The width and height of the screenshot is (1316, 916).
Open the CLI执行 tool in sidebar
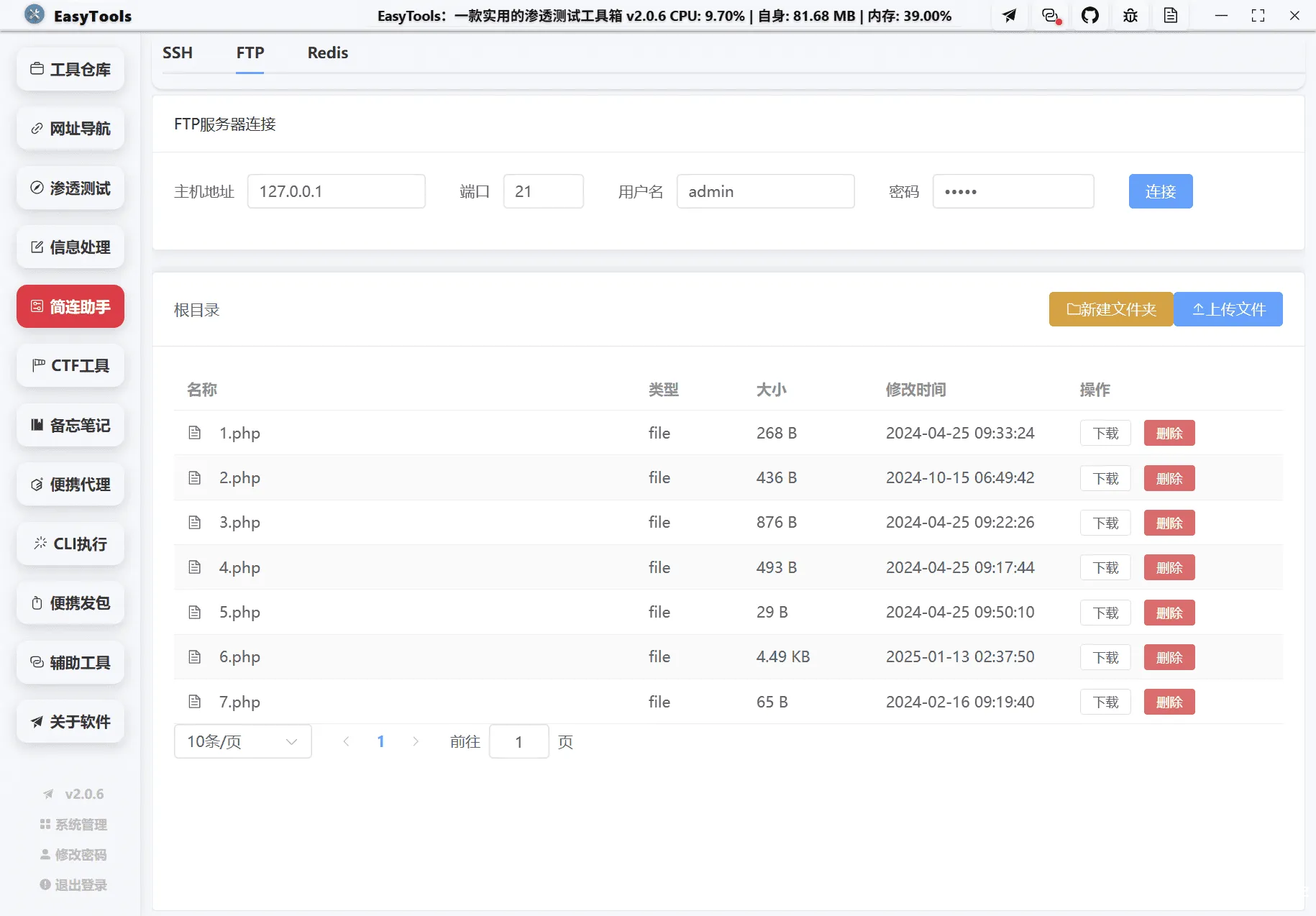[70, 544]
